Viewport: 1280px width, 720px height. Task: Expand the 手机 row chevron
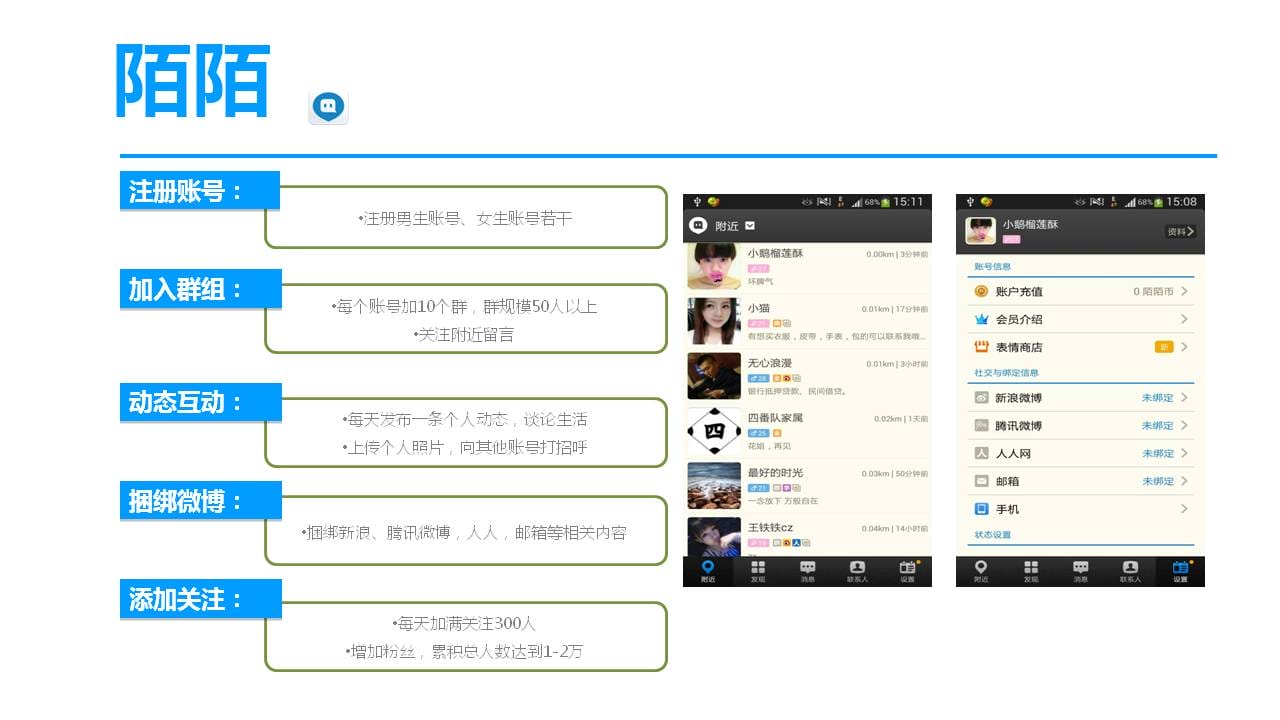click(x=1184, y=509)
